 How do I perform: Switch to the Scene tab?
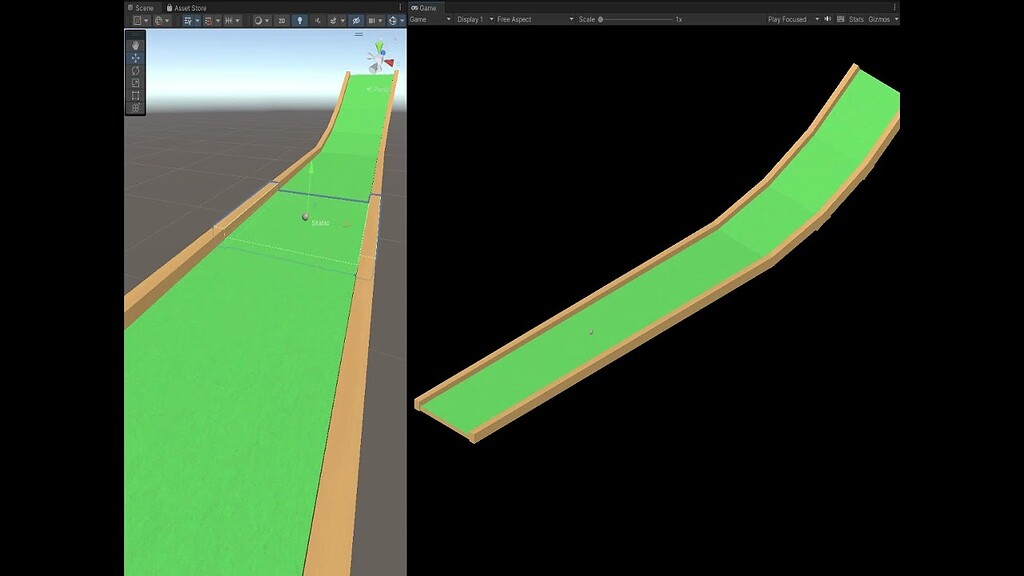click(x=146, y=6)
